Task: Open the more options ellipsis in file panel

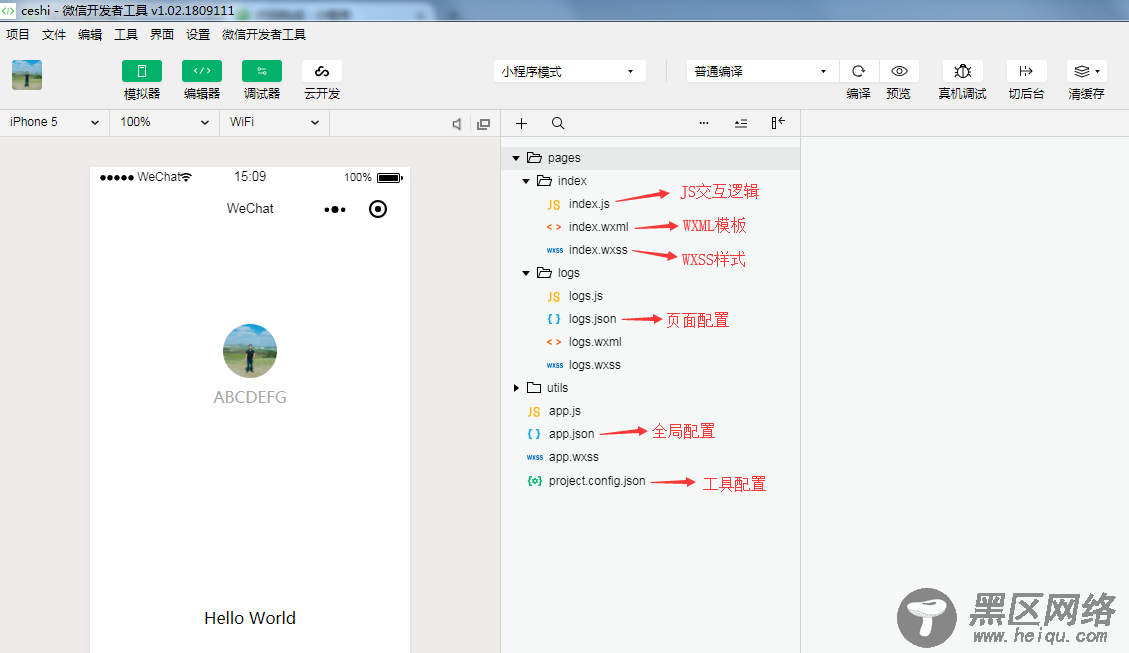Action: [704, 123]
